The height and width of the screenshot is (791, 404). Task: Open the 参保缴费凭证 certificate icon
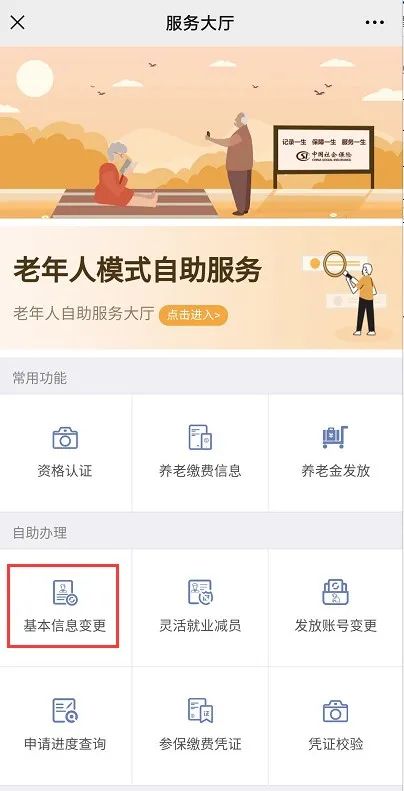(200, 711)
